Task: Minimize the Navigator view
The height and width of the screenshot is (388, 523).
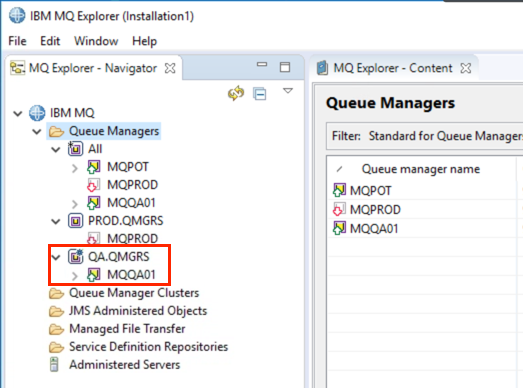Action: pyautogui.click(x=262, y=64)
